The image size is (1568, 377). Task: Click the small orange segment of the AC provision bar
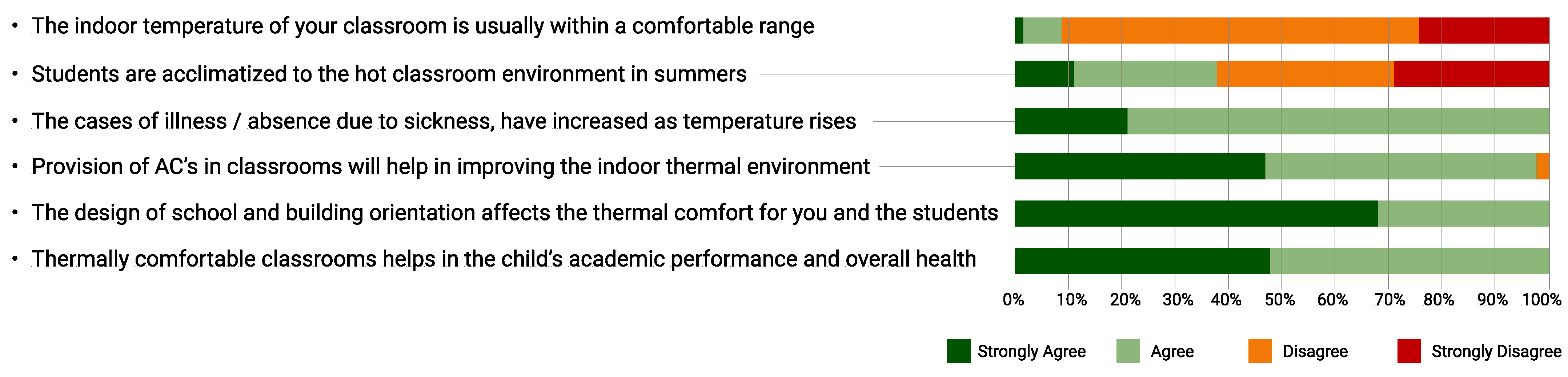point(1543,167)
